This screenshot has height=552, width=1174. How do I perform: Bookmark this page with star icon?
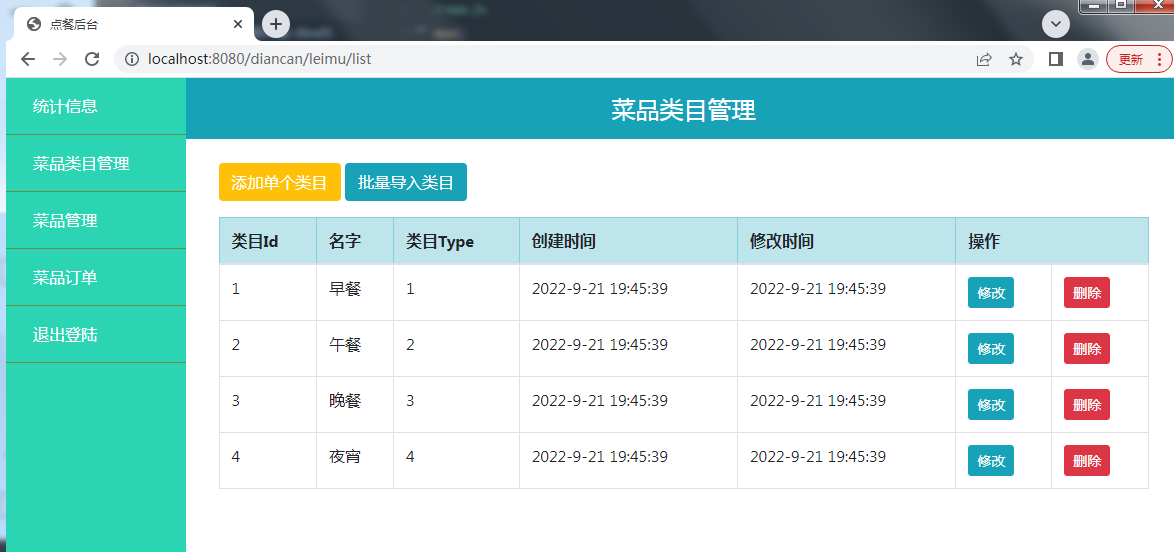point(1016,59)
